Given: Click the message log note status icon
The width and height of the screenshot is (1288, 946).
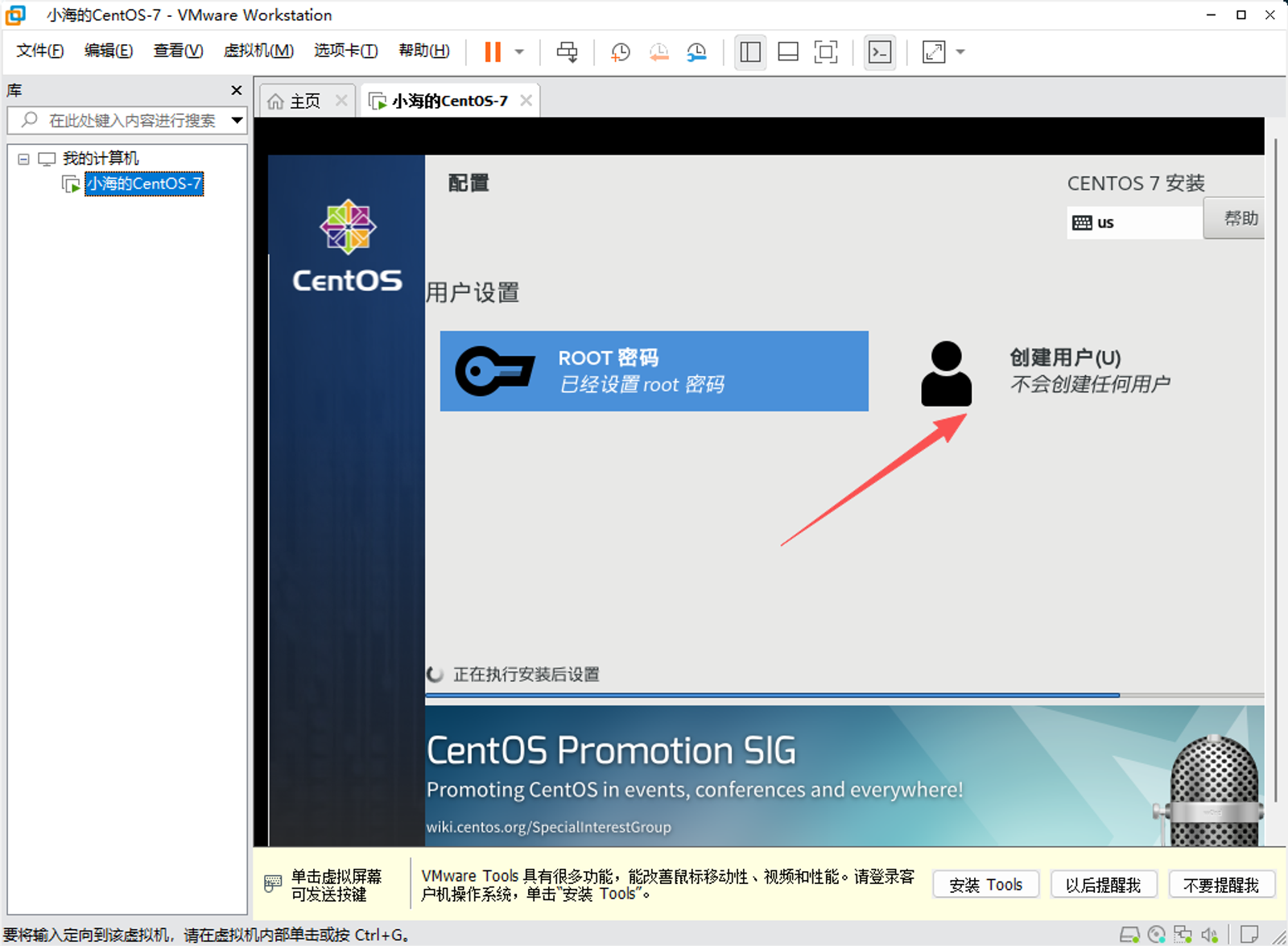Looking at the screenshot, I should pyautogui.click(x=1249, y=935).
